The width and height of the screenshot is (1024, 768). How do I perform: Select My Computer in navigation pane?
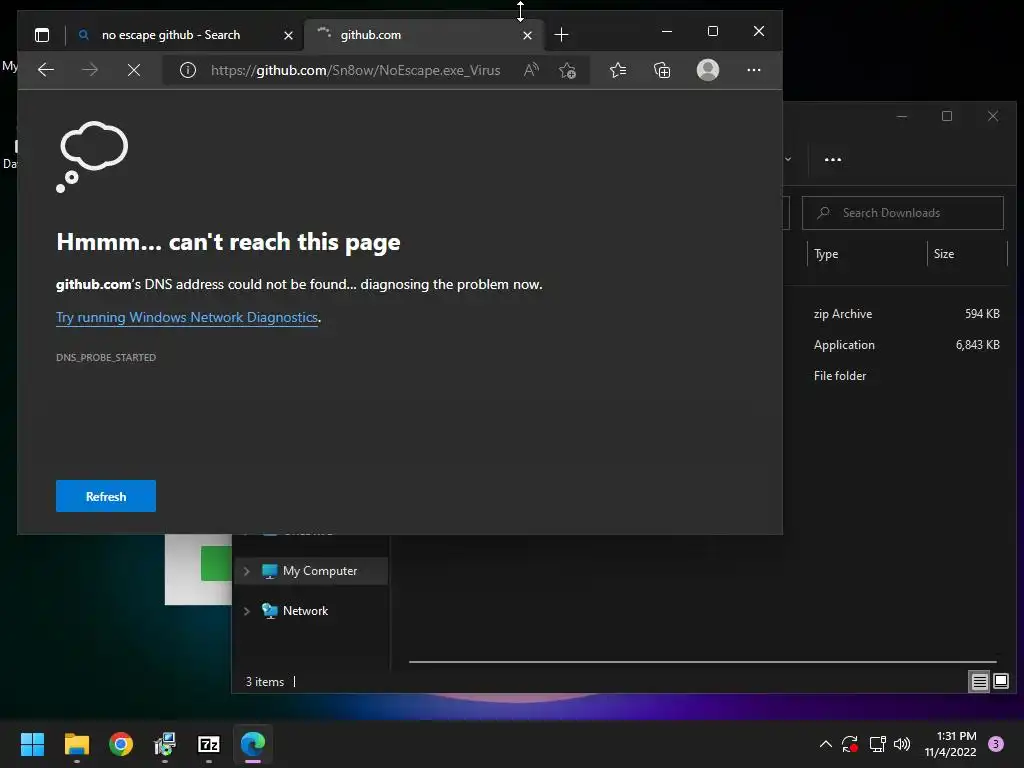pos(311,571)
